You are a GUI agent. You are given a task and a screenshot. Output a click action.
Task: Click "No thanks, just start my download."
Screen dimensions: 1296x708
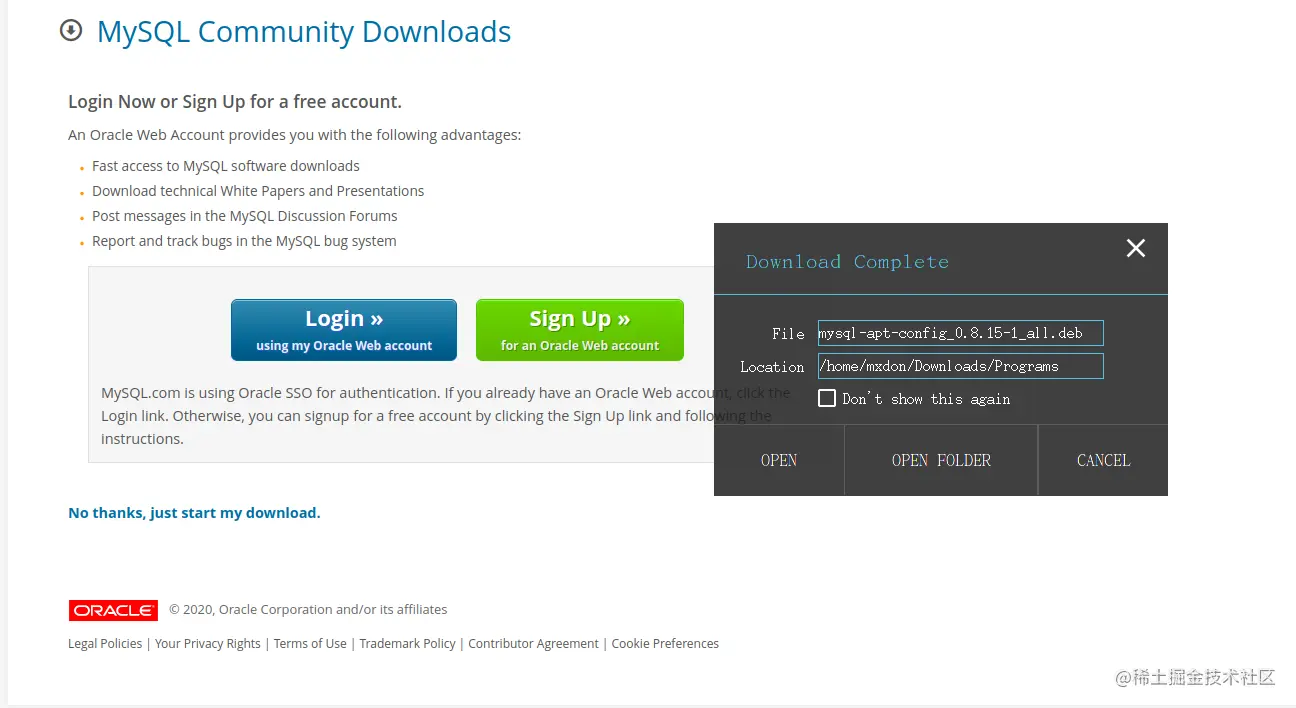(x=194, y=513)
